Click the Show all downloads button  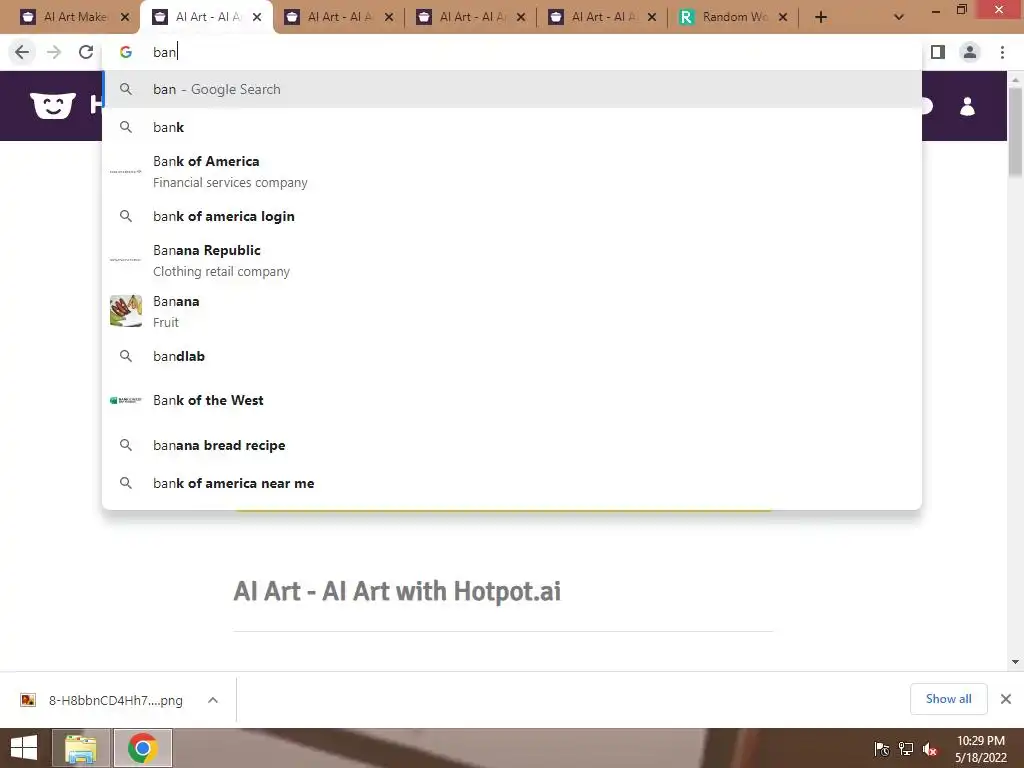point(948,699)
